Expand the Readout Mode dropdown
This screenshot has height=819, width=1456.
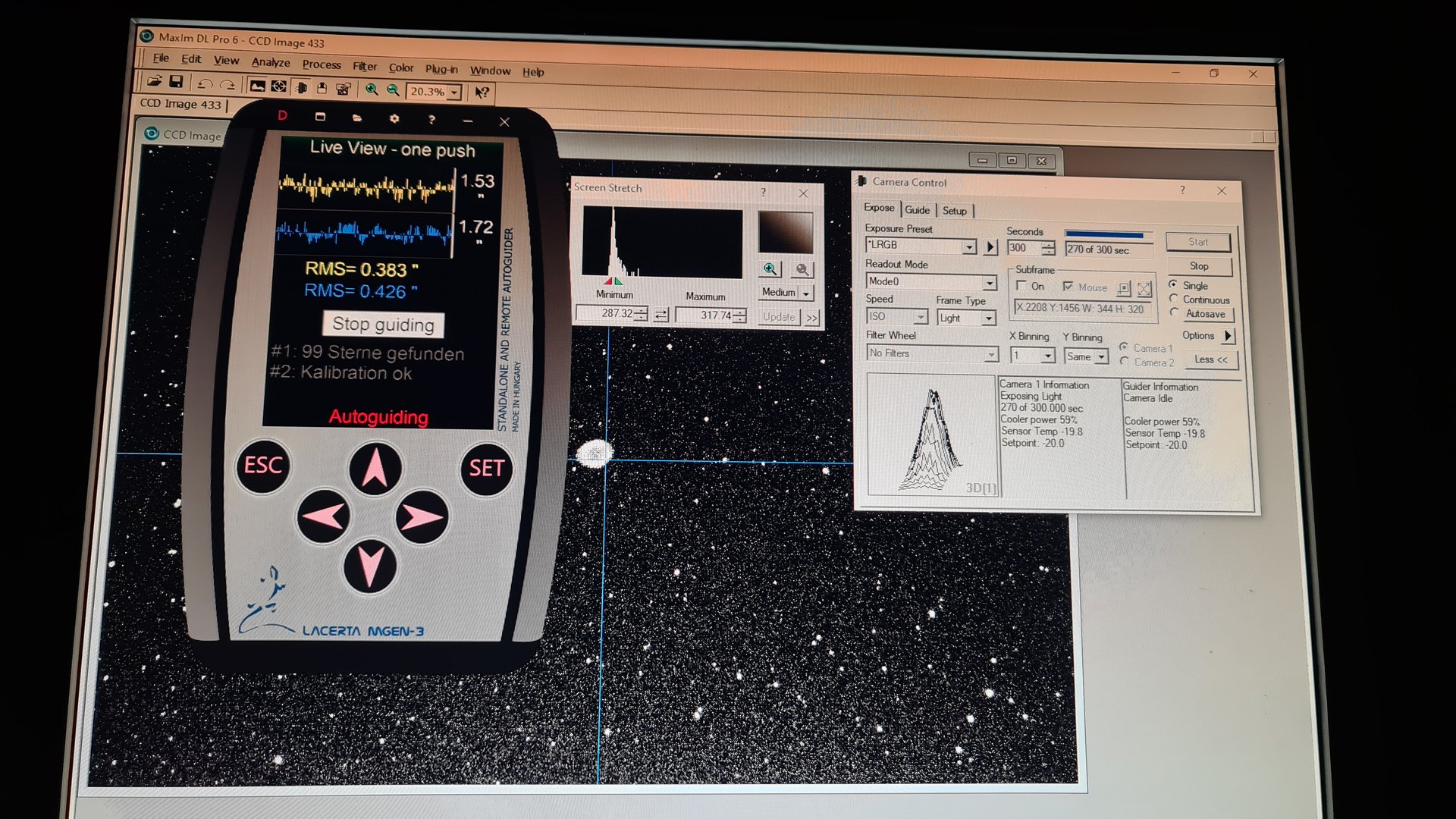coord(989,282)
